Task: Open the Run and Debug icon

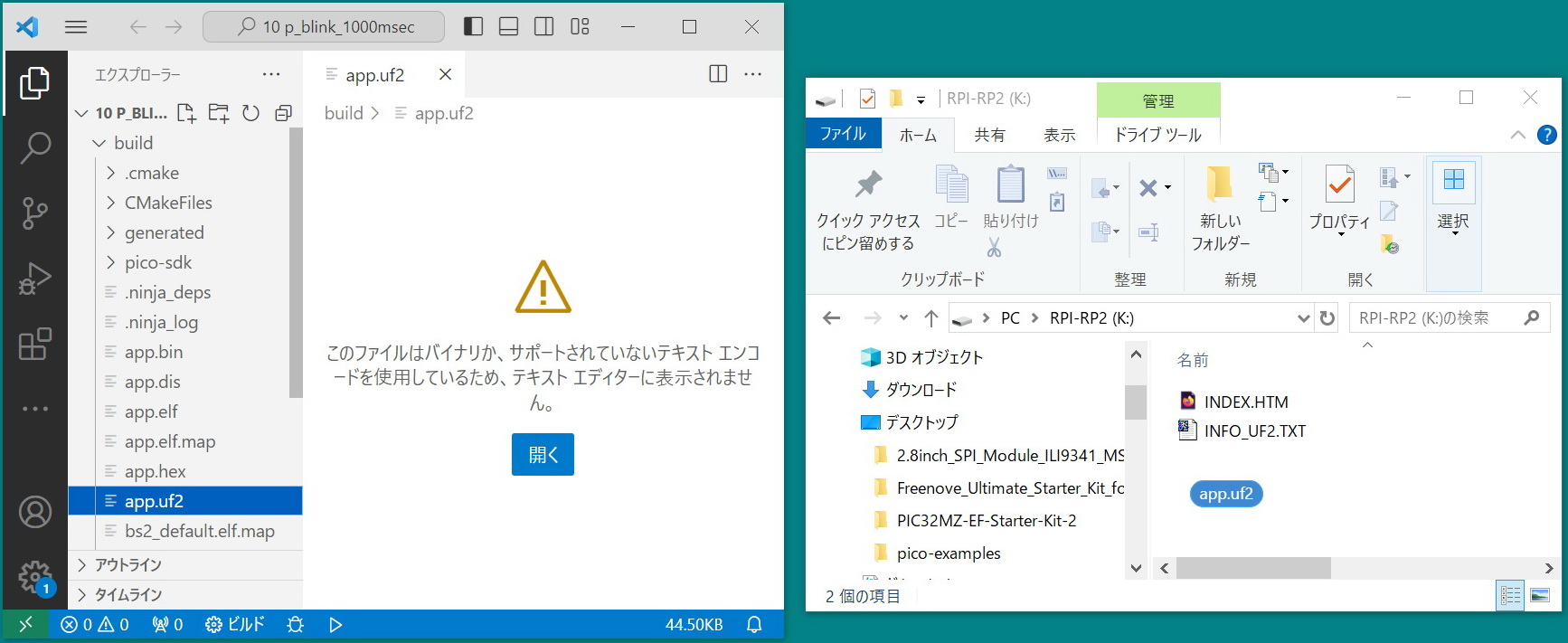Action: (34, 279)
